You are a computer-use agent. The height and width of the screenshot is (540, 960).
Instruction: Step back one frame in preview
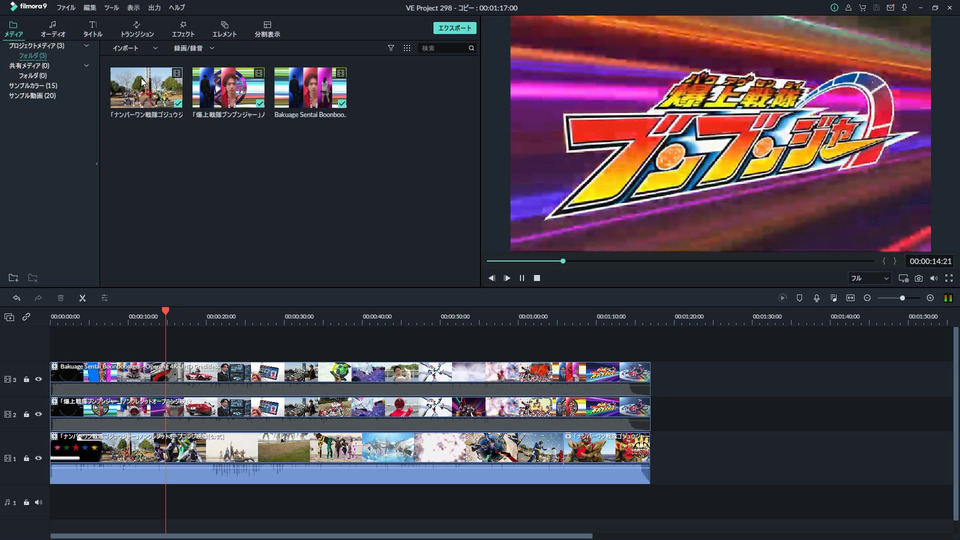[x=492, y=278]
